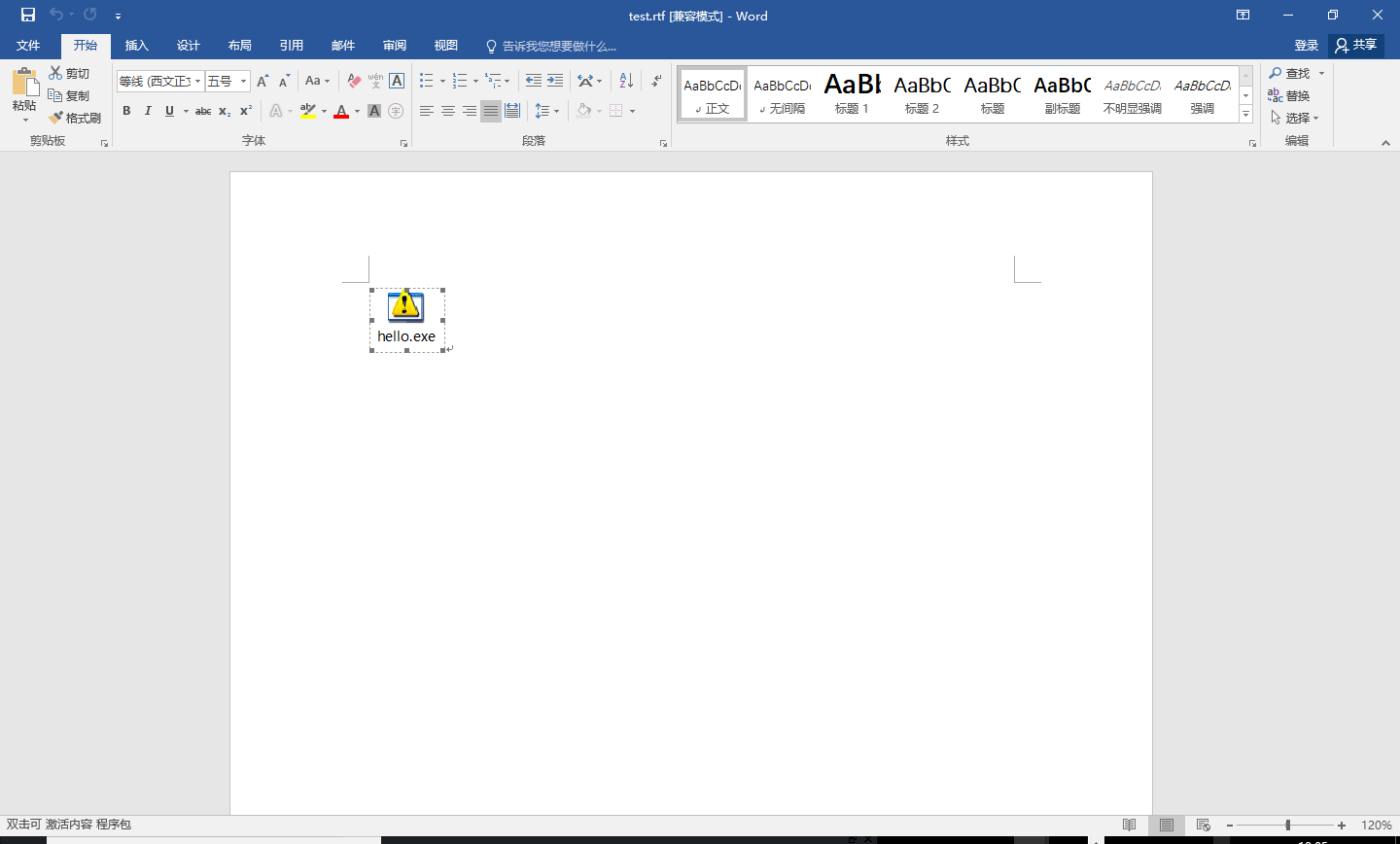Show paragraph marks with the pilcrow icon
The height and width of the screenshot is (844, 1400).
(x=657, y=81)
